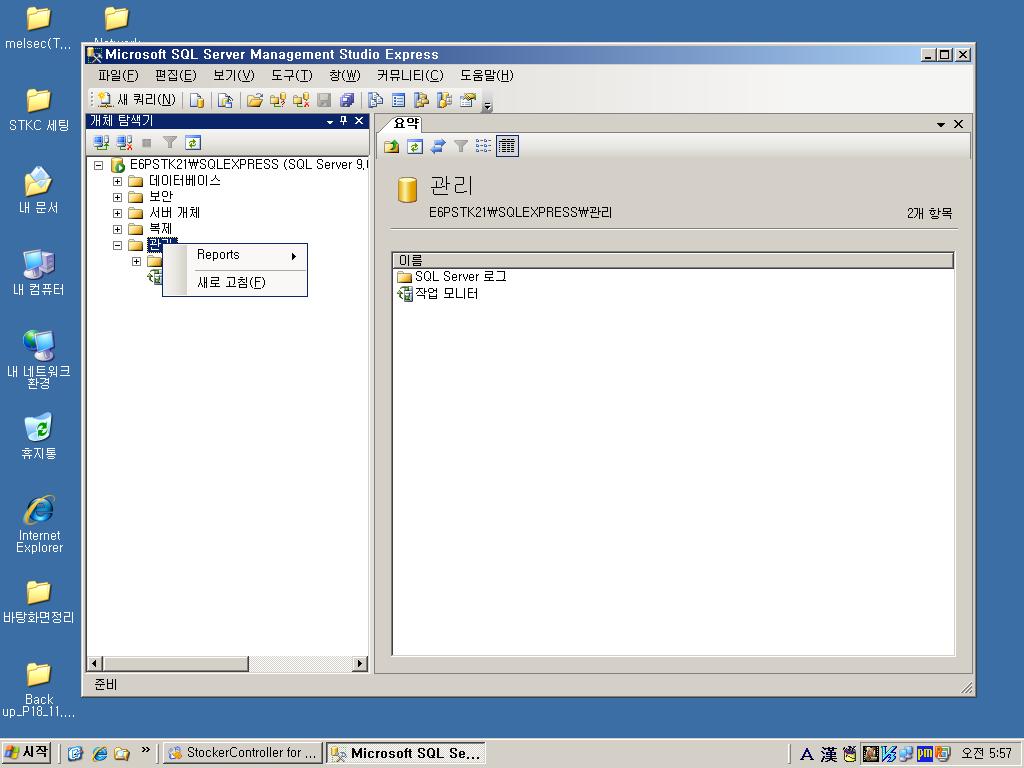
Task: Open the 도구(T) menu
Action: click(292, 76)
